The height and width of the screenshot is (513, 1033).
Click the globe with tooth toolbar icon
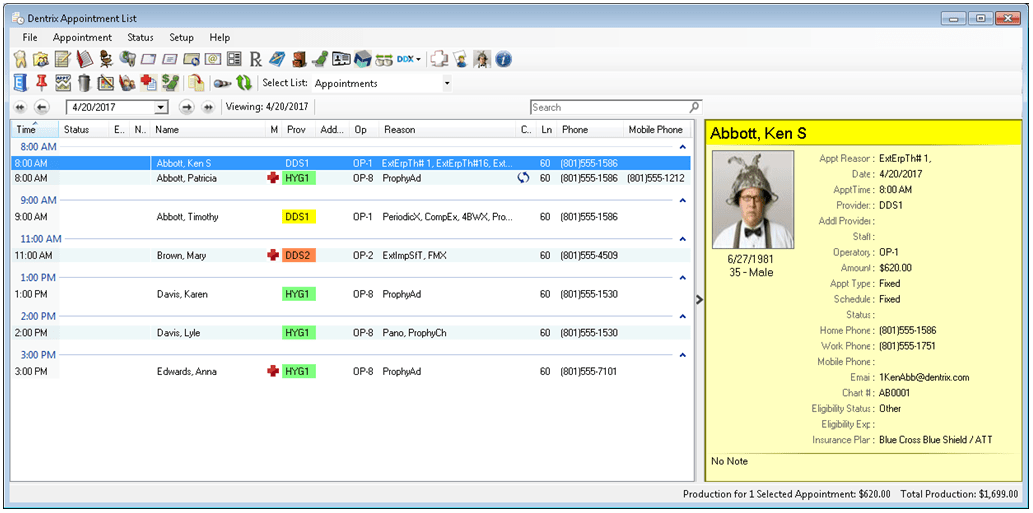pos(127,59)
